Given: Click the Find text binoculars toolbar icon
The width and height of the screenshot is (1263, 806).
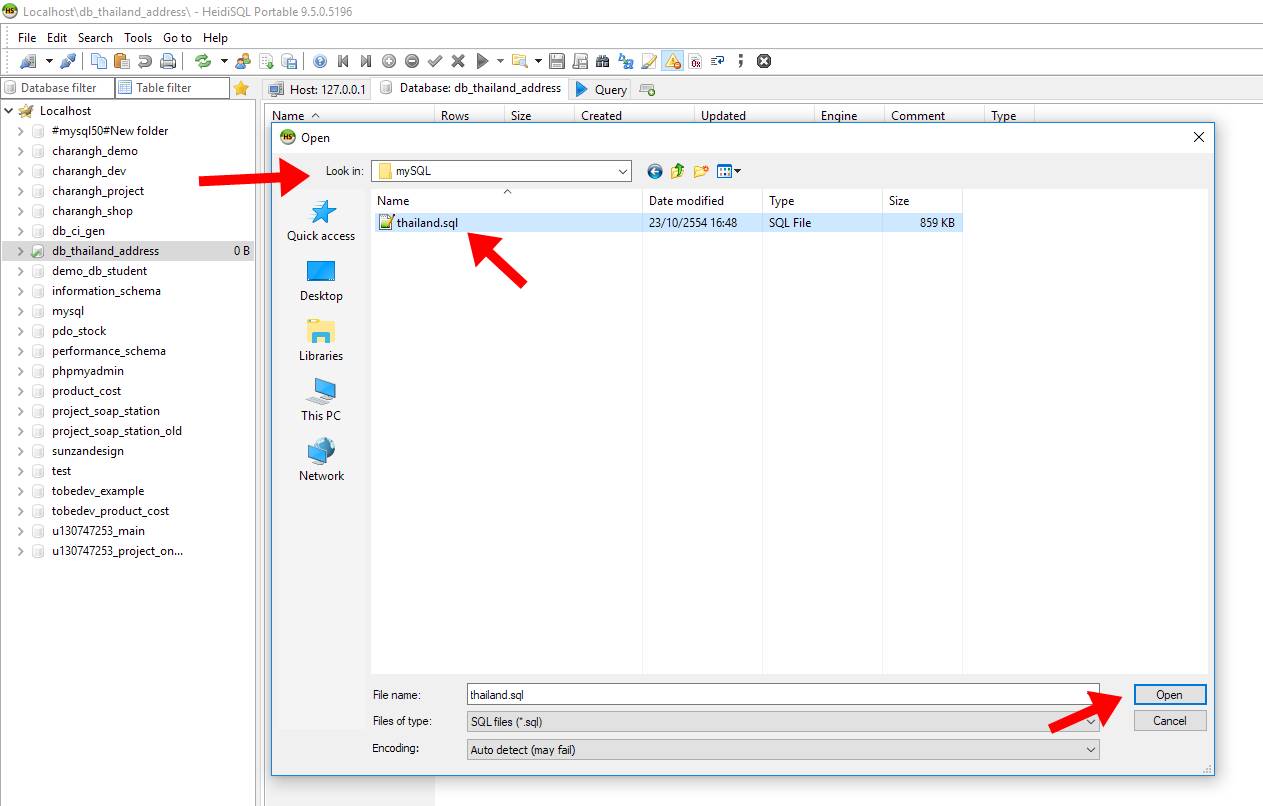Looking at the screenshot, I should point(604,60).
